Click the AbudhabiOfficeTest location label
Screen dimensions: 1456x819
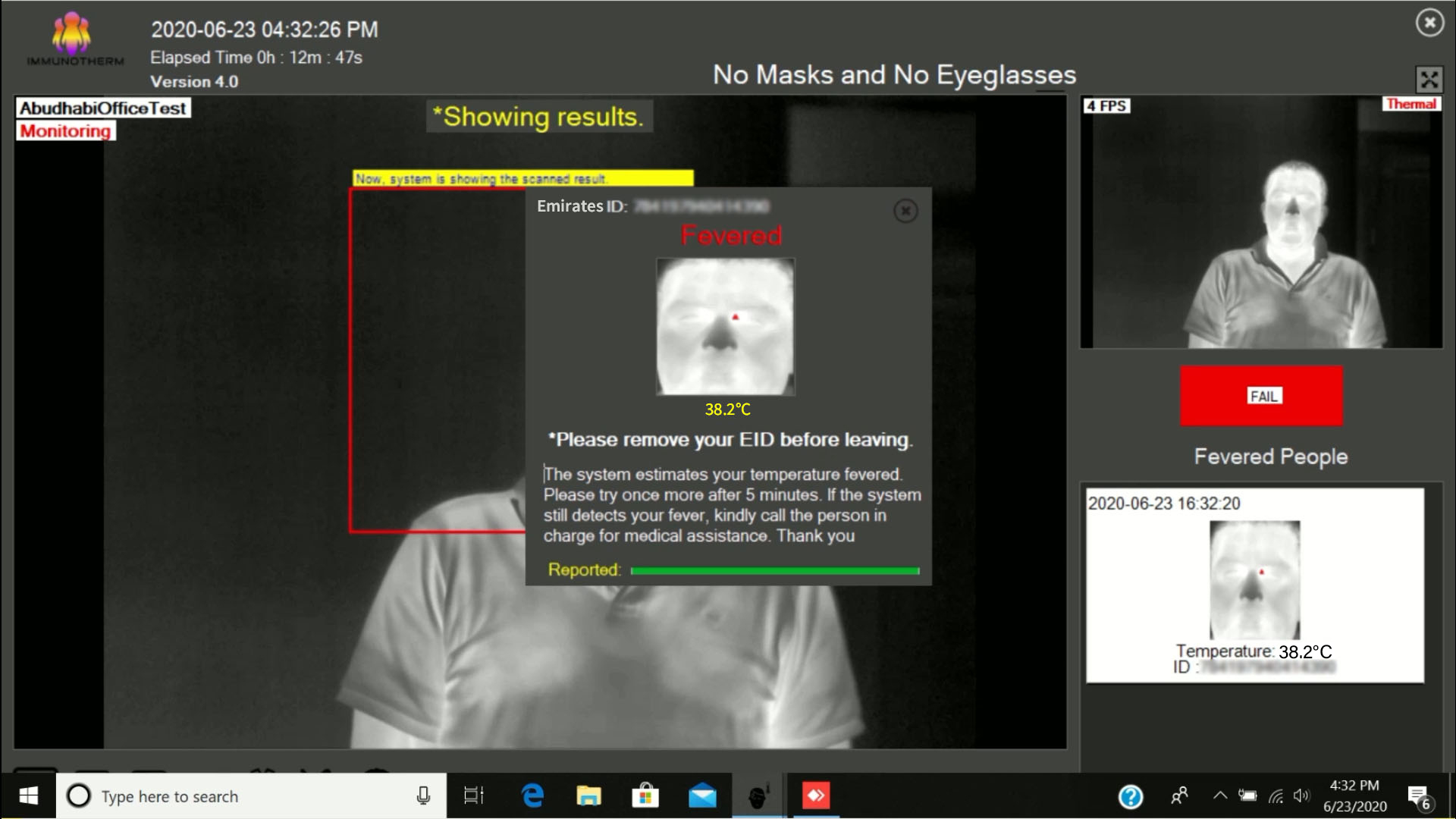pos(103,108)
